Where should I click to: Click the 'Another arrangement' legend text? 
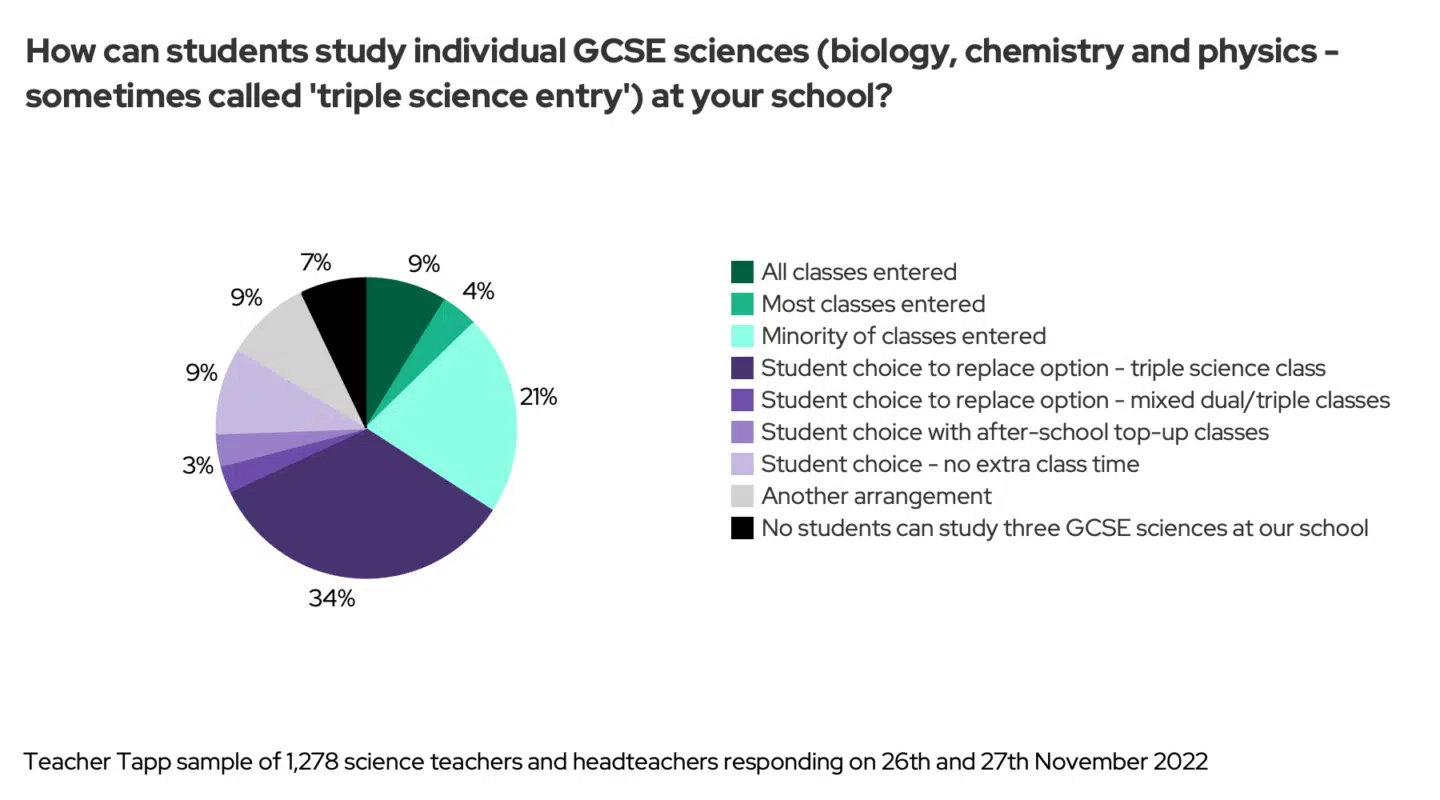tap(876, 496)
